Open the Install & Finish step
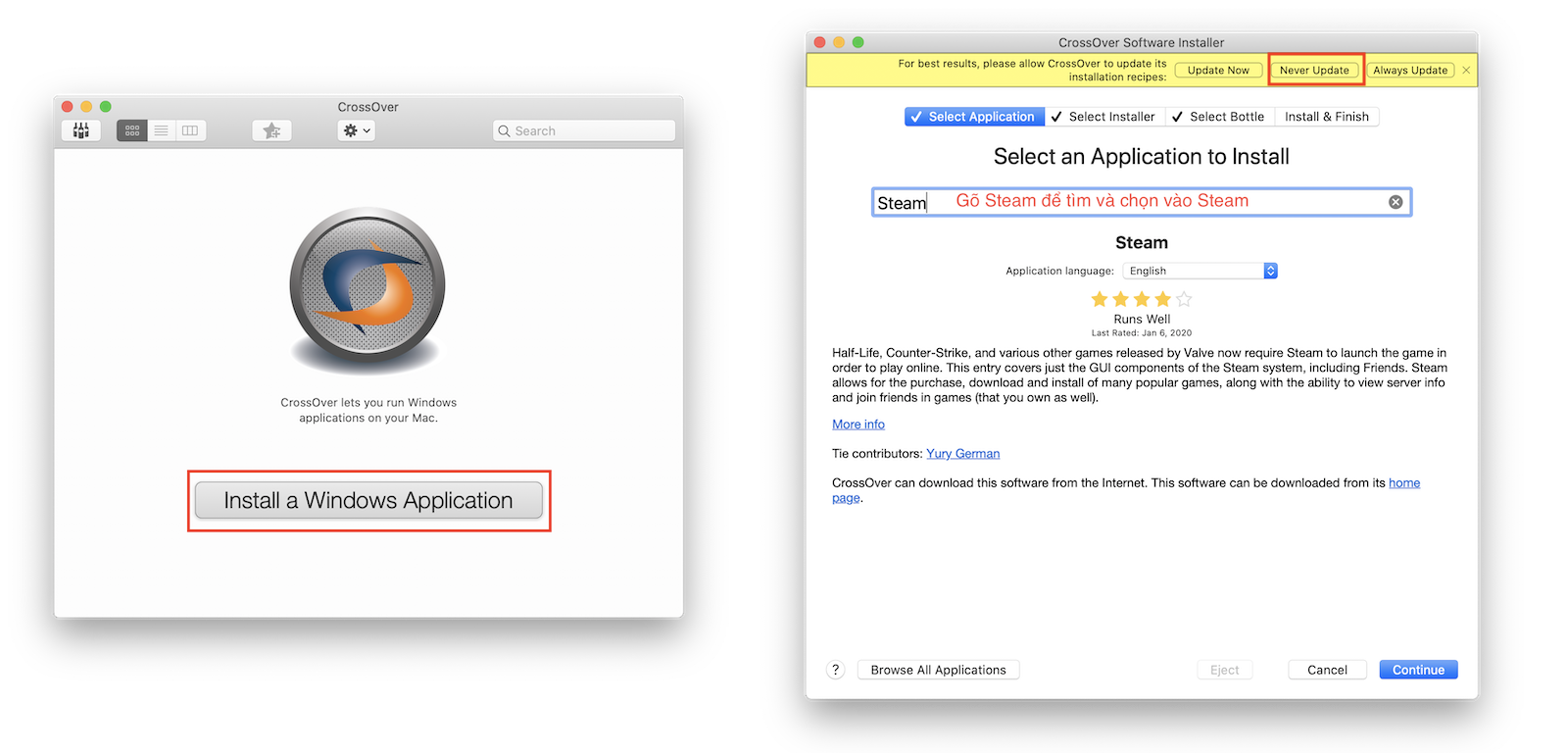This screenshot has width=1568, height=753. (x=1326, y=117)
